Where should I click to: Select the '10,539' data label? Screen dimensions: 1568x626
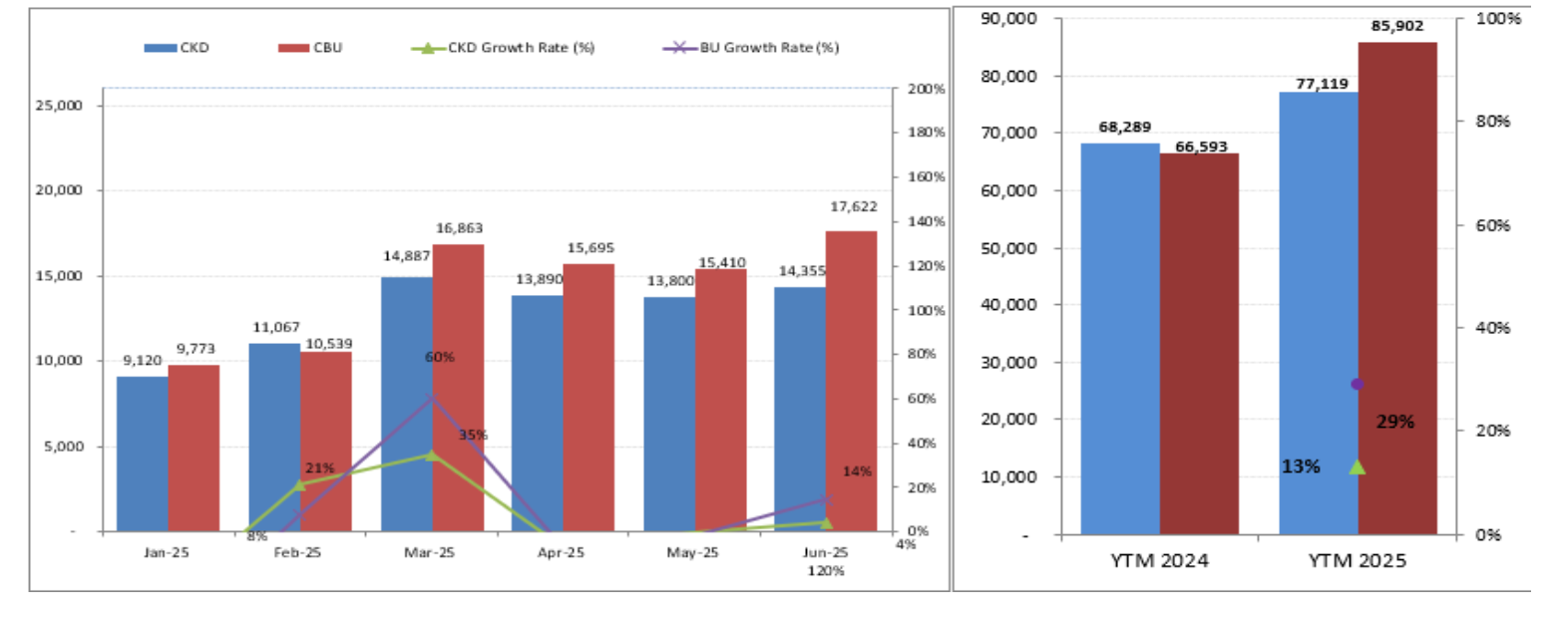point(329,344)
